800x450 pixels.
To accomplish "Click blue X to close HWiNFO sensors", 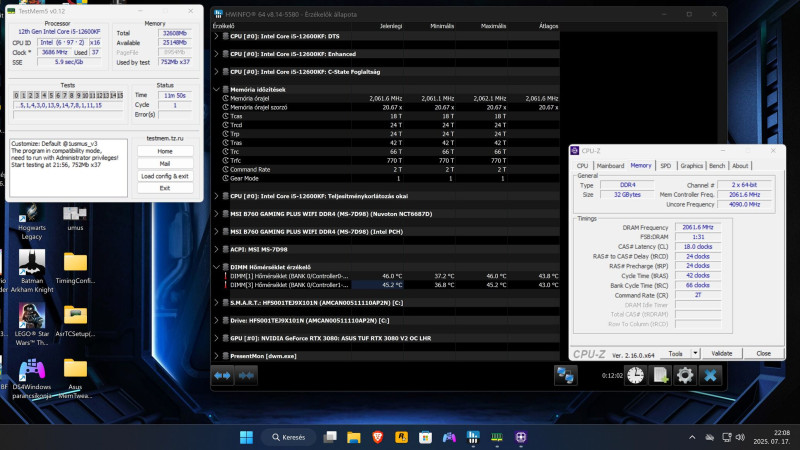I will pyautogui.click(x=710, y=376).
